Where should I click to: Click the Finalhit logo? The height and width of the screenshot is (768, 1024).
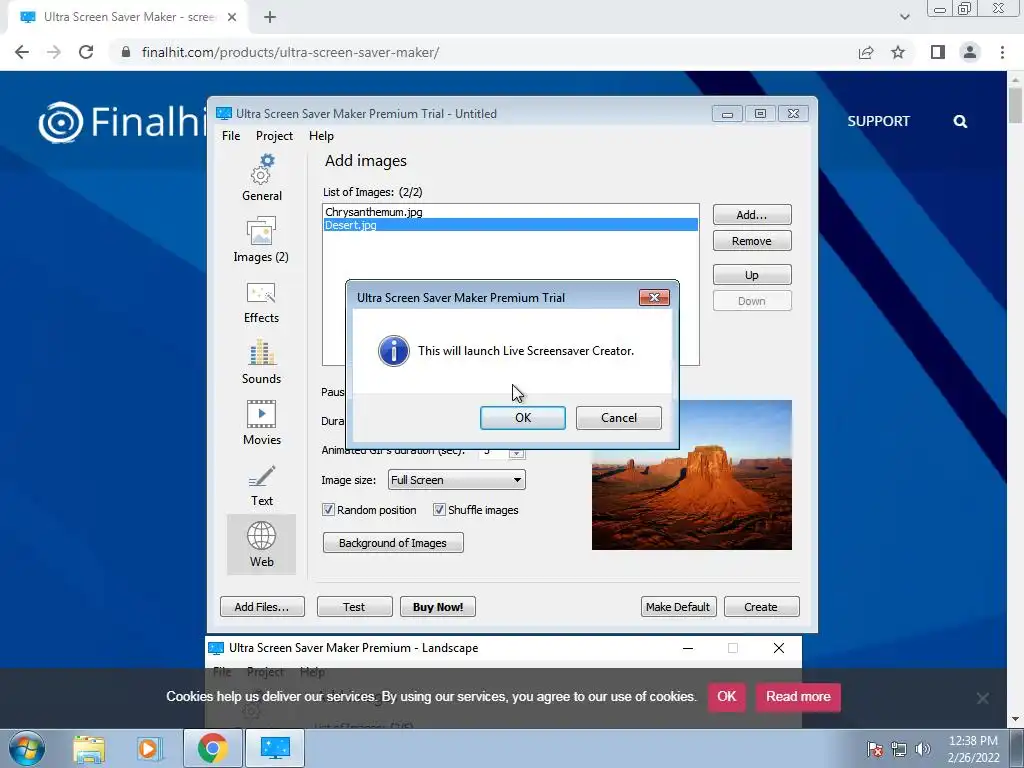click(123, 121)
